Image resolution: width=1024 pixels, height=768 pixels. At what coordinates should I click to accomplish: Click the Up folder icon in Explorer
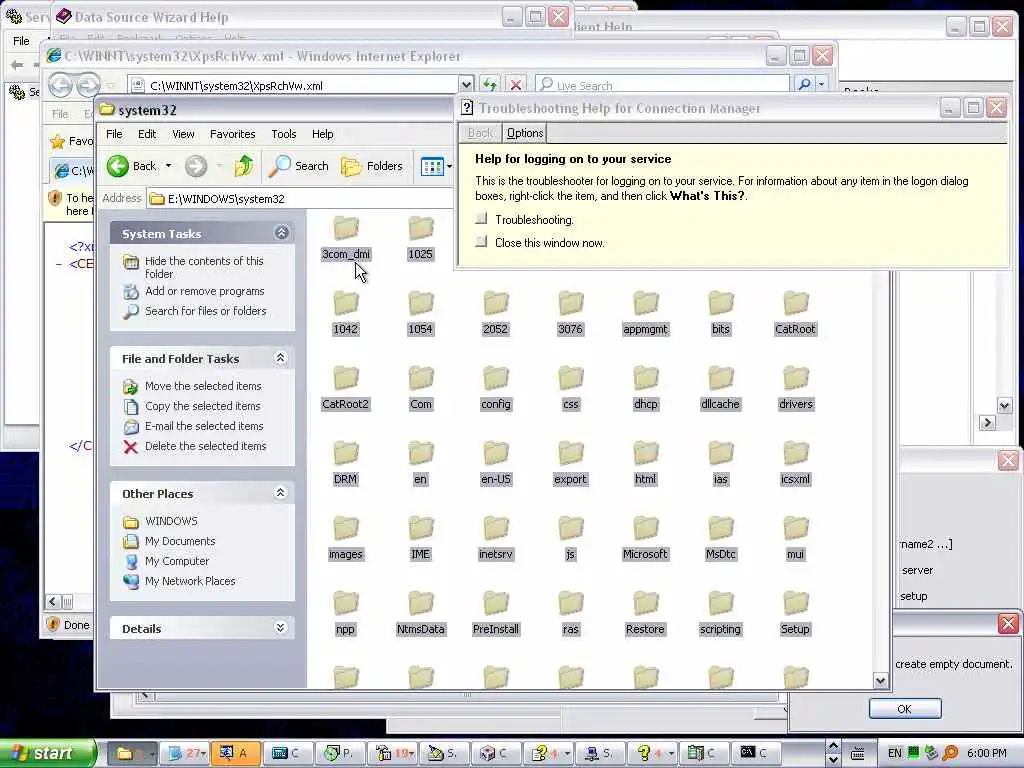click(x=244, y=166)
